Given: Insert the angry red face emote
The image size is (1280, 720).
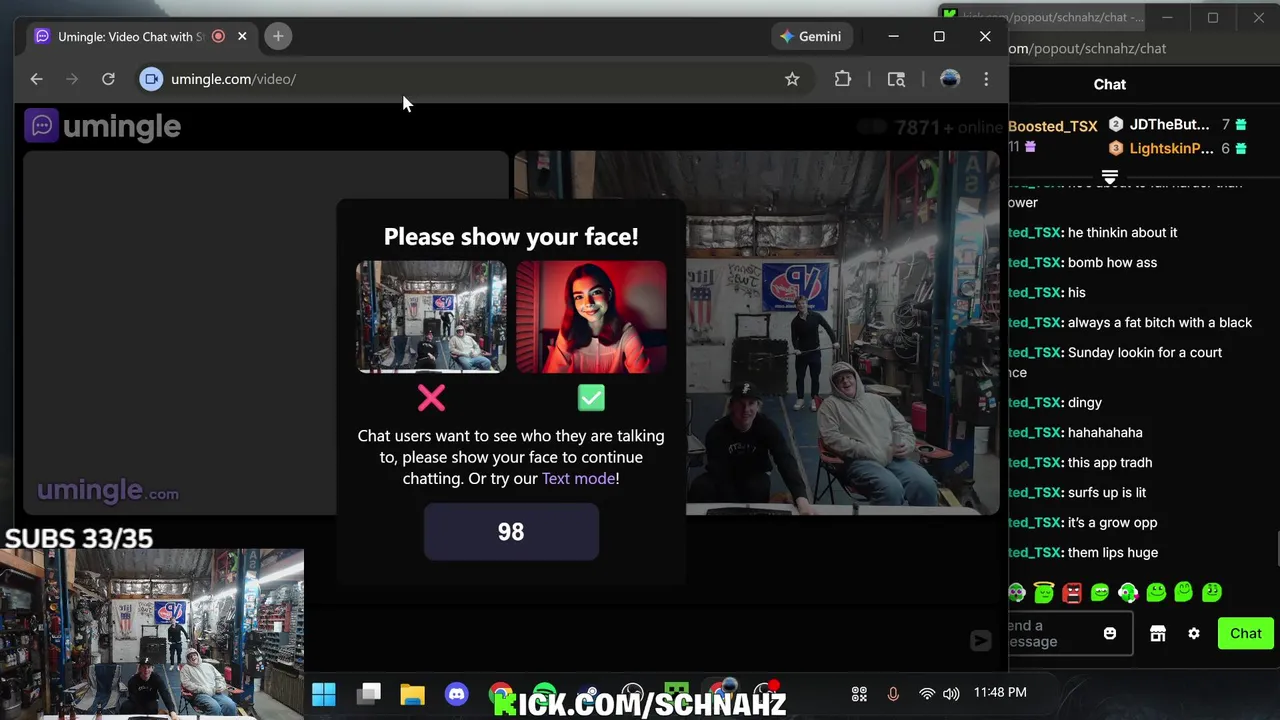Looking at the screenshot, I should pos(1072,592).
